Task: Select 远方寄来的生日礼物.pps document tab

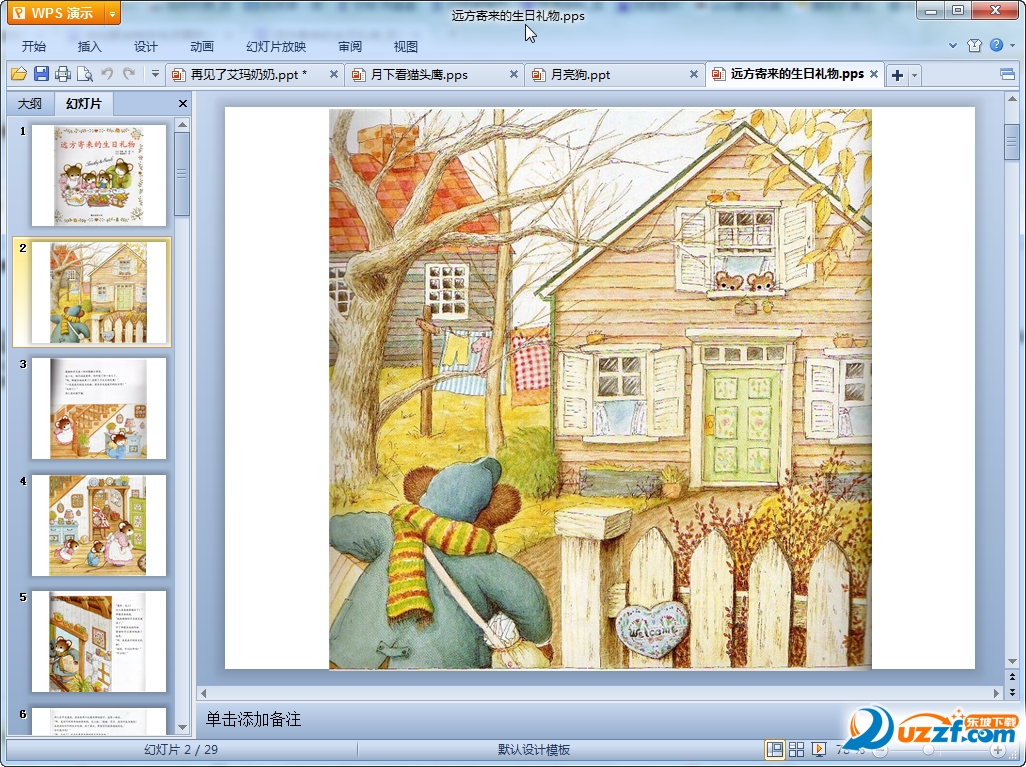Action: [x=797, y=74]
